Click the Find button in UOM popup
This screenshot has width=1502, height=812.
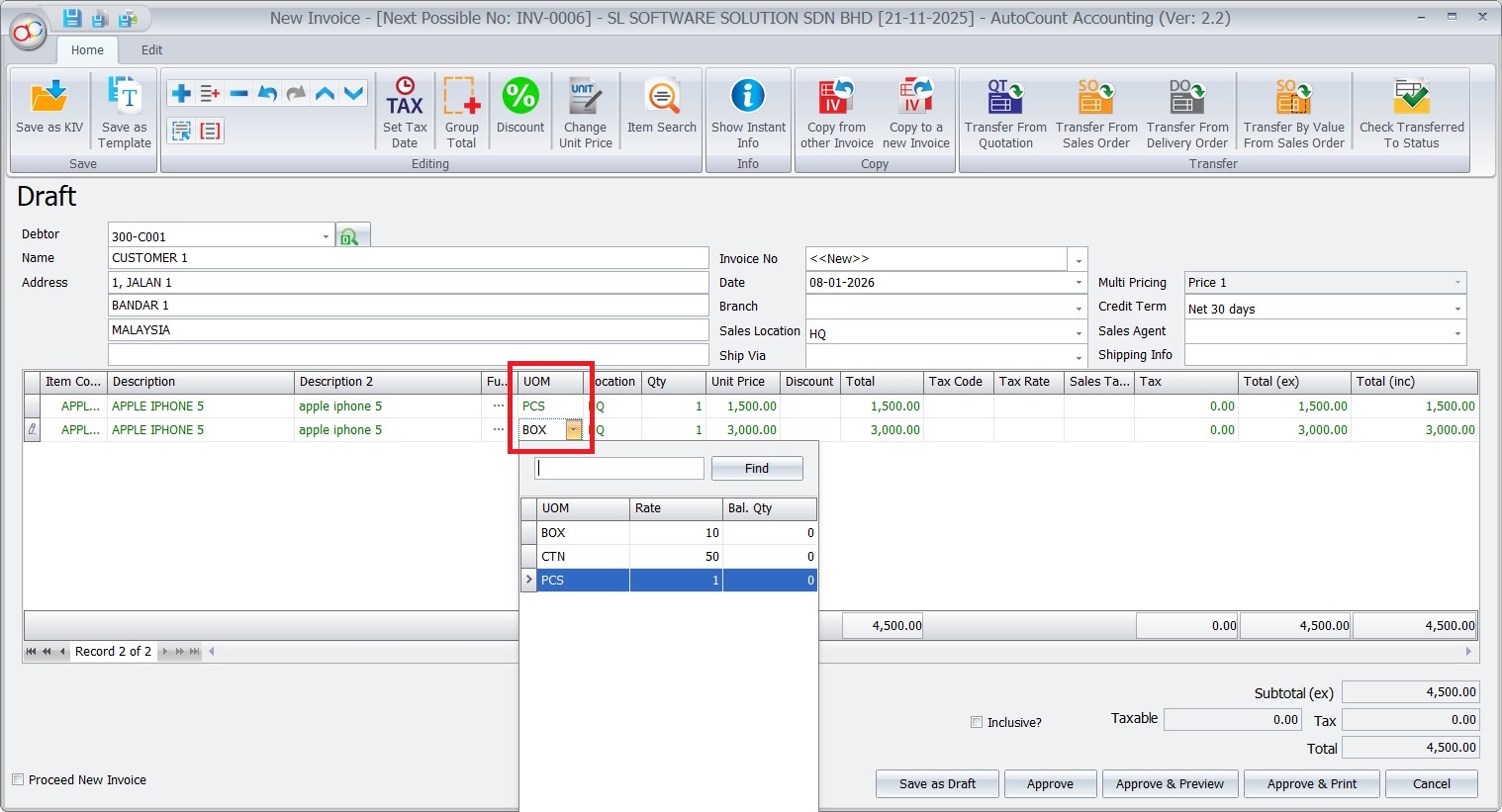[x=757, y=468]
